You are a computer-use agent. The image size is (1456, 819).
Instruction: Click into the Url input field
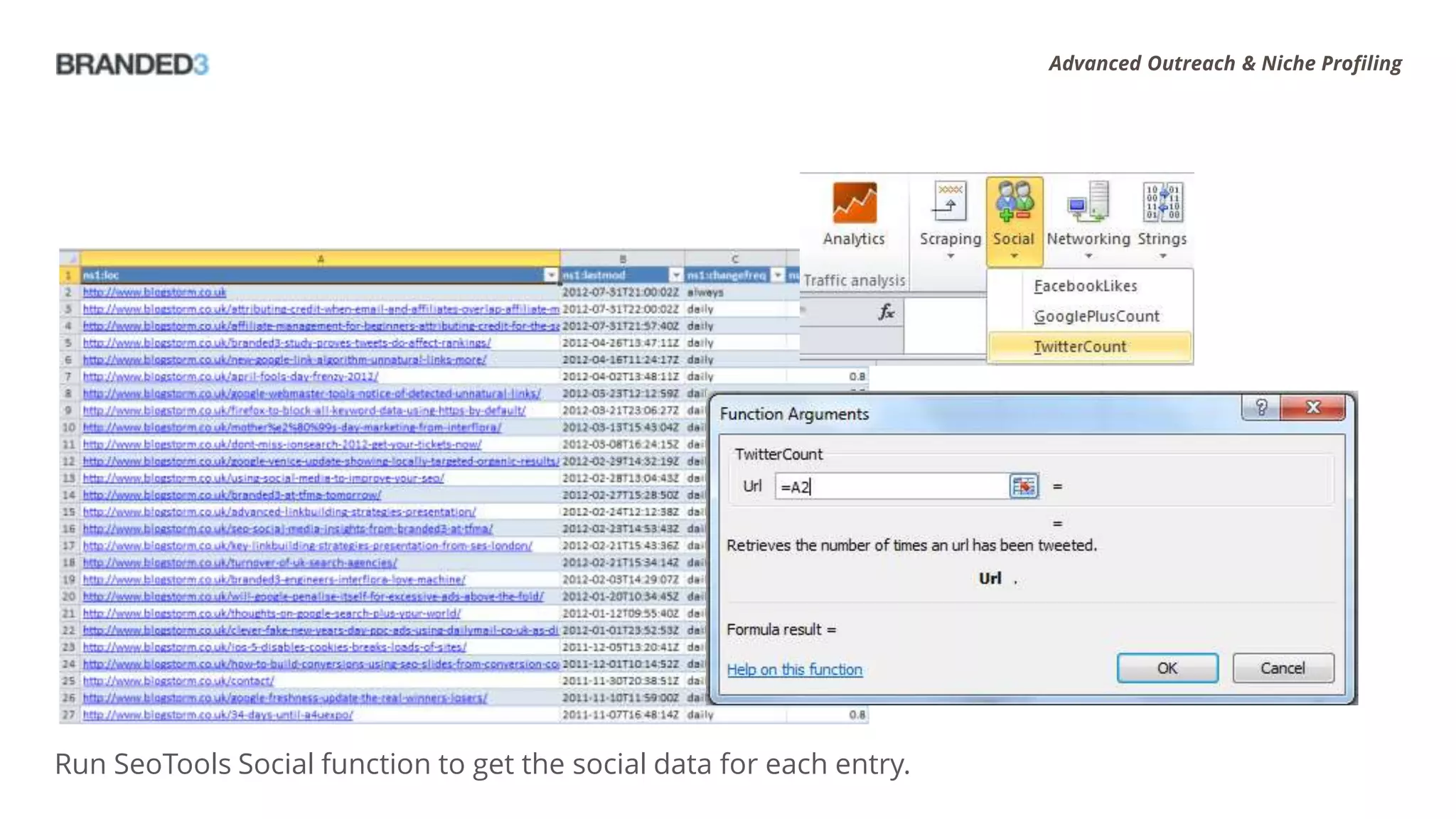pos(892,486)
